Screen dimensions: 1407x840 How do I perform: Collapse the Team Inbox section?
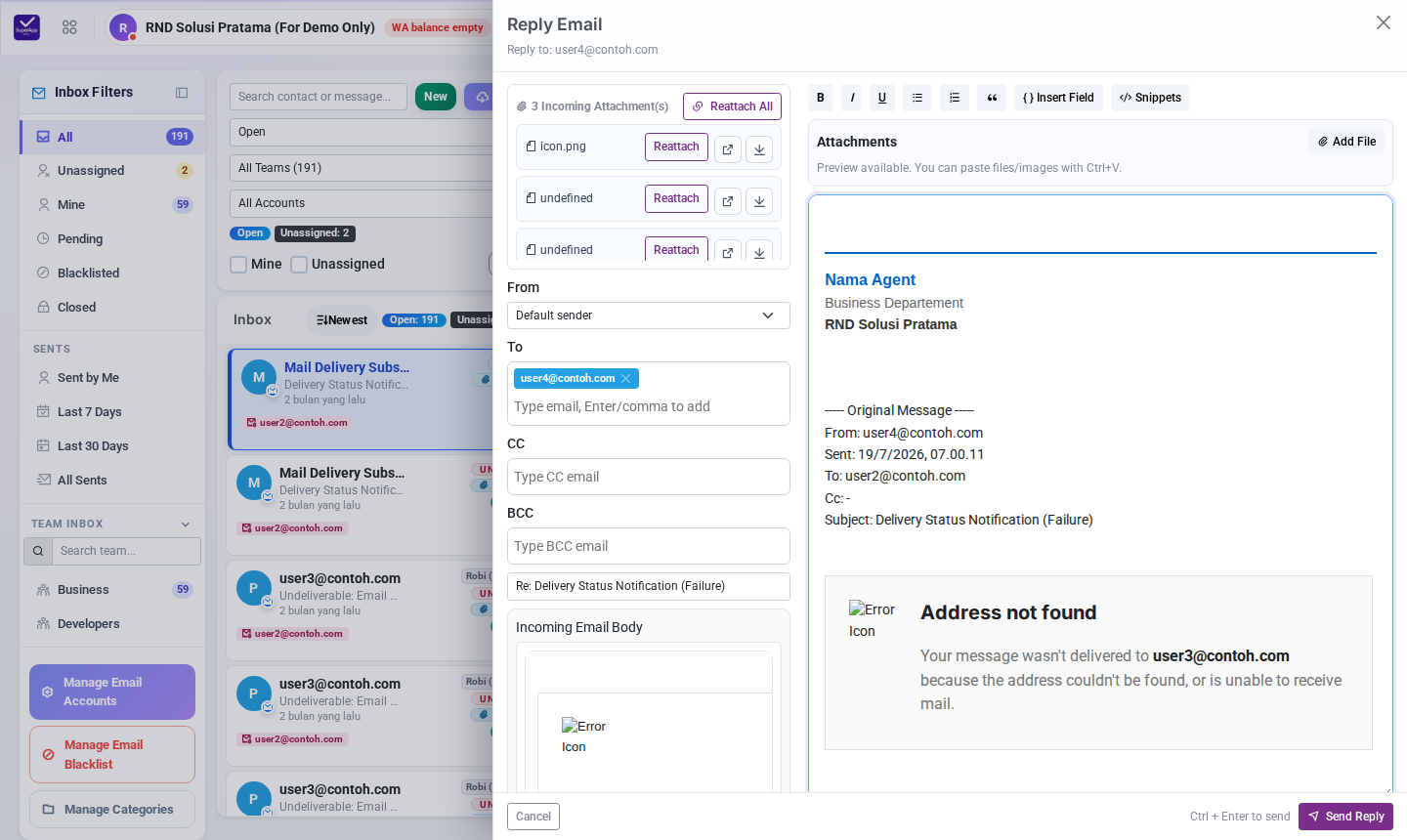(x=186, y=525)
